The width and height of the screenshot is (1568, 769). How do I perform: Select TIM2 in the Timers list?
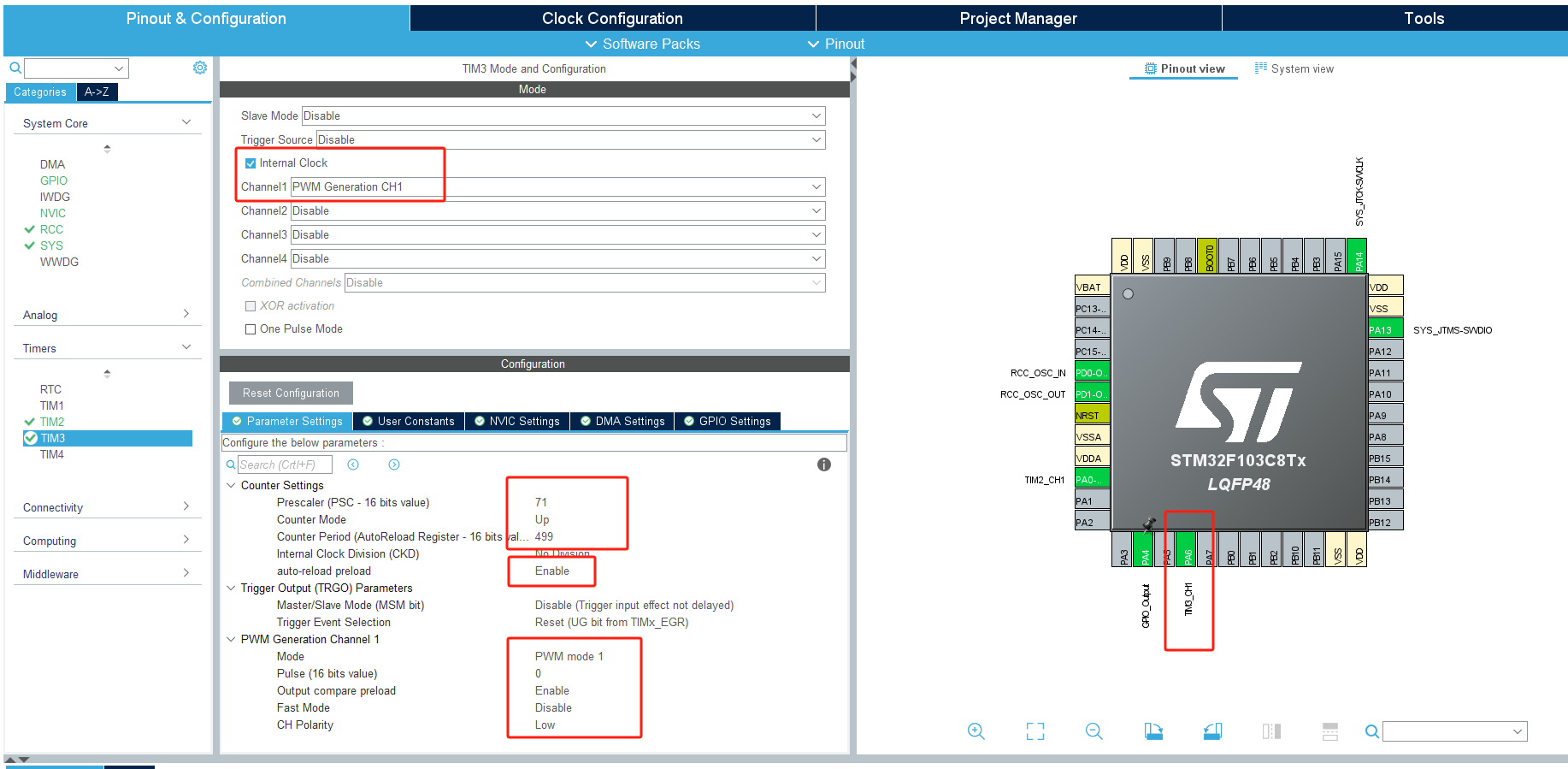(x=52, y=422)
